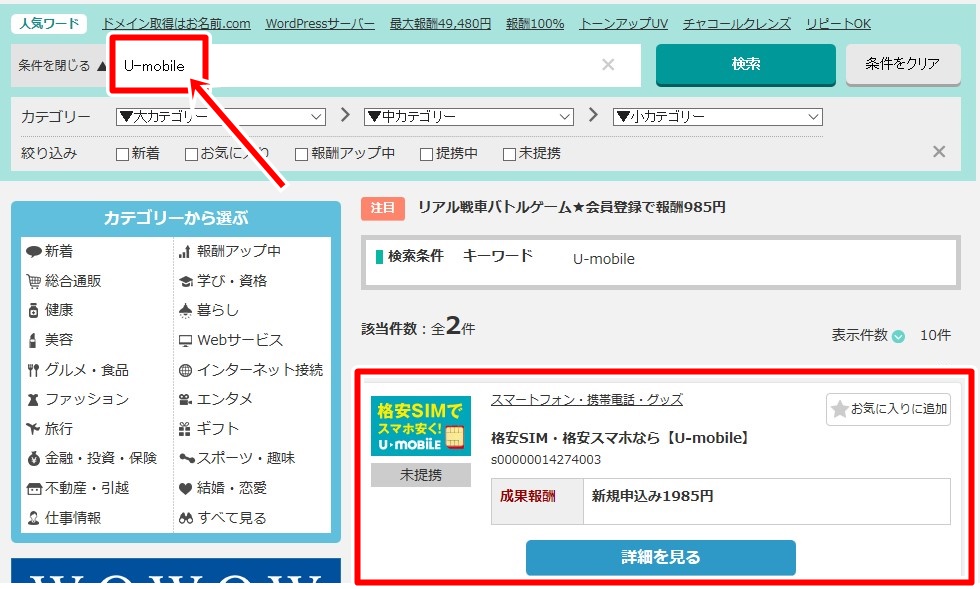Click the green 検索 button

coord(746,64)
